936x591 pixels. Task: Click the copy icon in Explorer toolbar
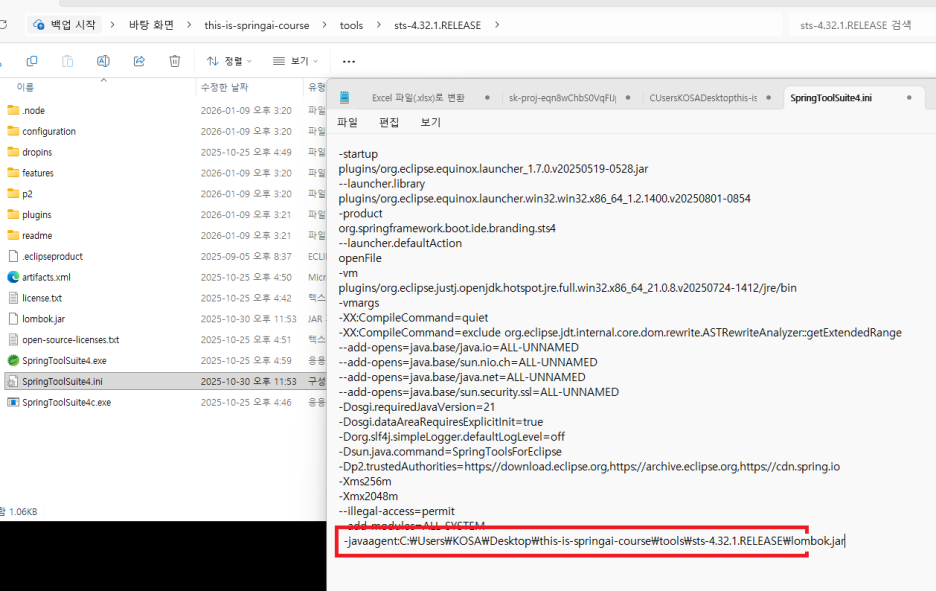click(x=32, y=61)
